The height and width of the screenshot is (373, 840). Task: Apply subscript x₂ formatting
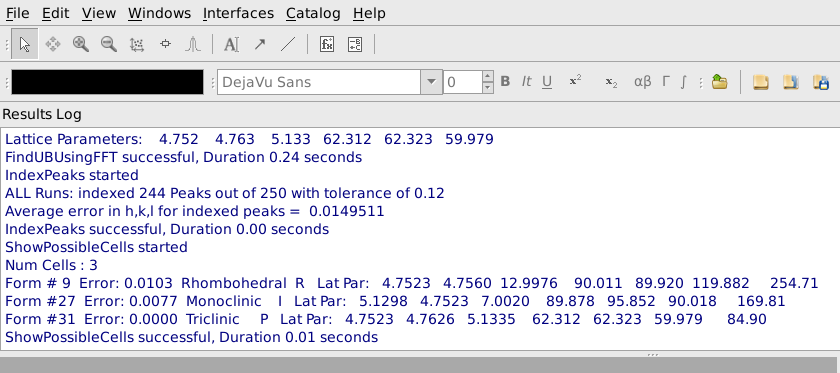pyautogui.click(x=611, y=82)
